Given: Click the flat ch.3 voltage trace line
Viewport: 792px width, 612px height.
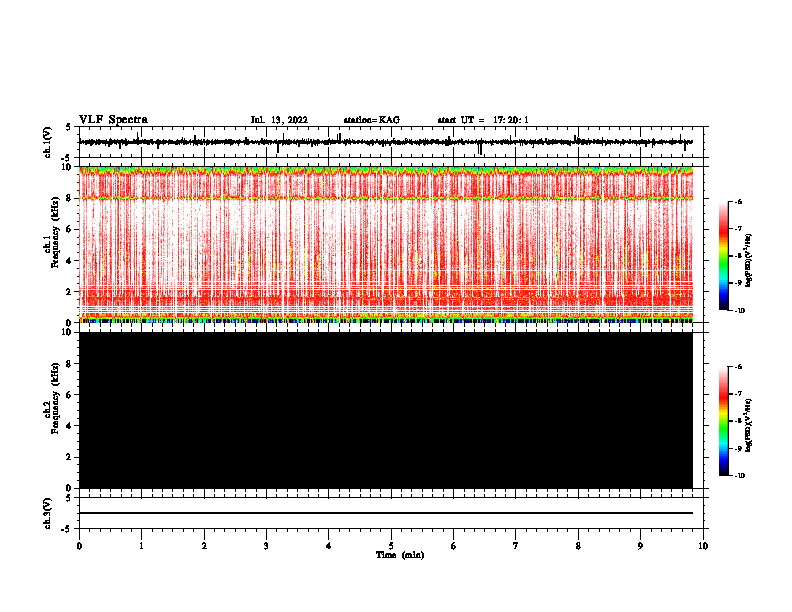Looking at the screenshot, I should click(x=385, y=513).
